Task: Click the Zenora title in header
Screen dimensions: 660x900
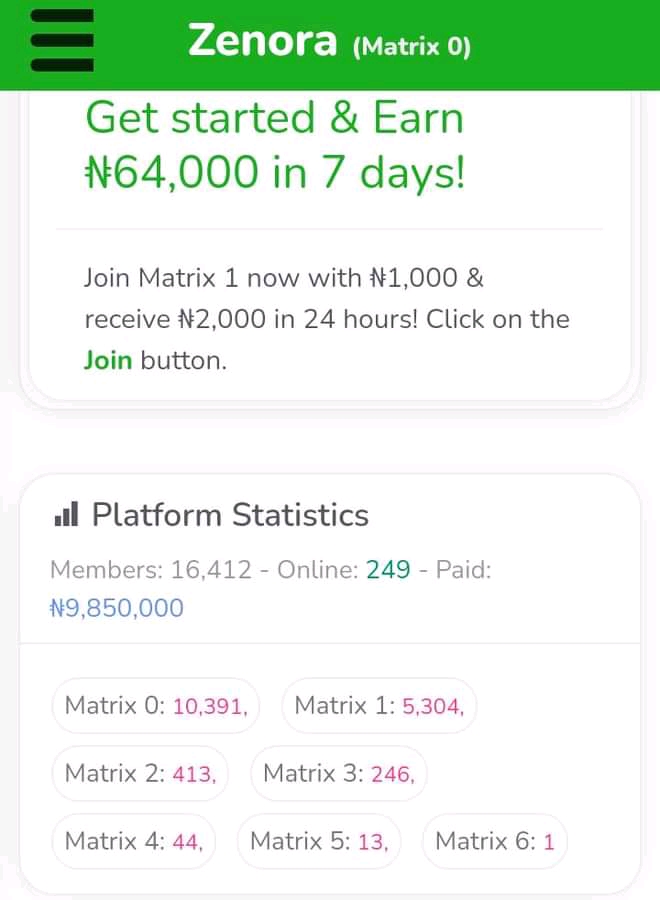Action: point(262,41)
